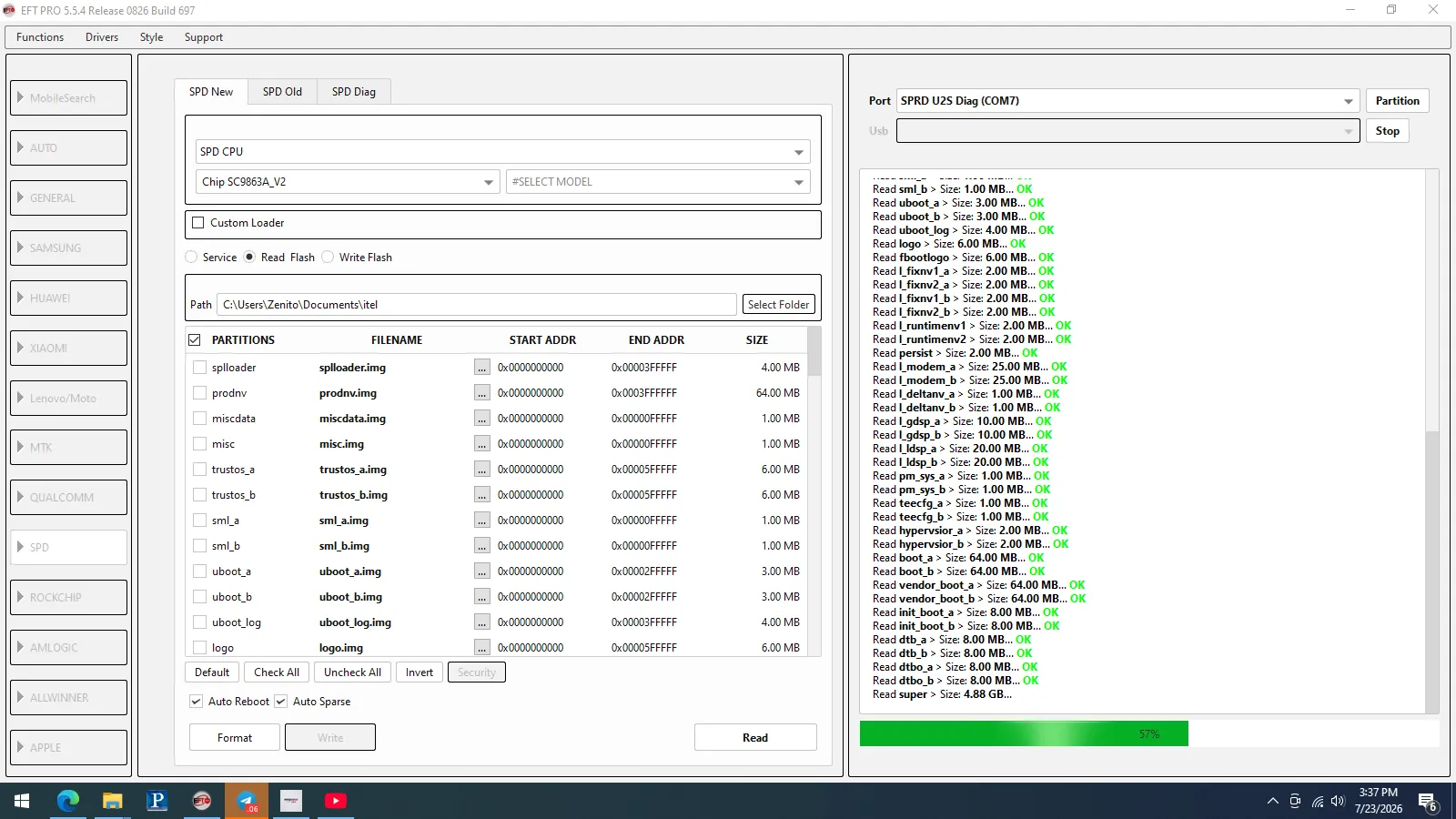The image size is (1456, 819).
Task: Click the Check All button
Action: [277, 672]
